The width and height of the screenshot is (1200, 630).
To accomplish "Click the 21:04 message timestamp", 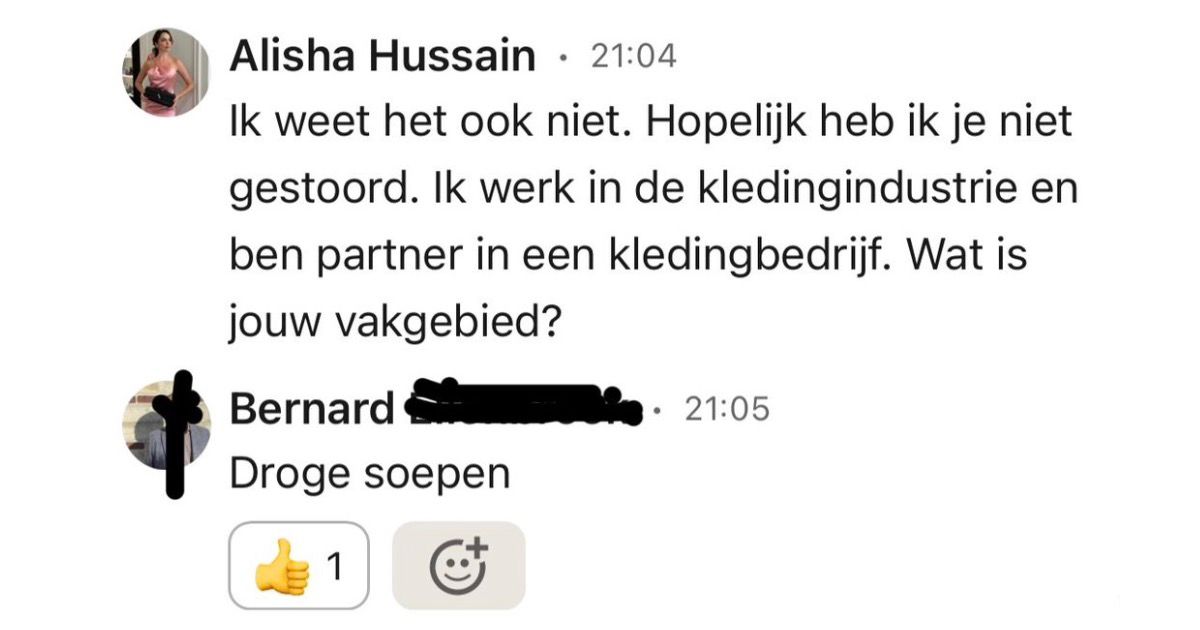I will [634, 57].
